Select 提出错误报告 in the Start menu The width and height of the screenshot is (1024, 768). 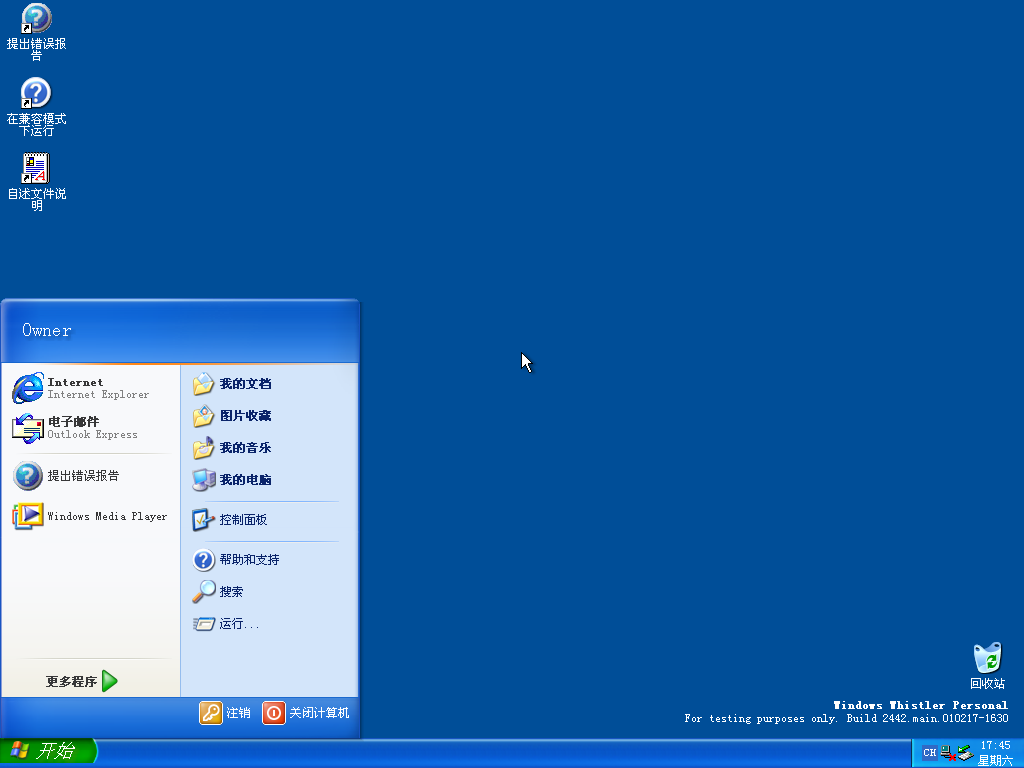point(90,475)
